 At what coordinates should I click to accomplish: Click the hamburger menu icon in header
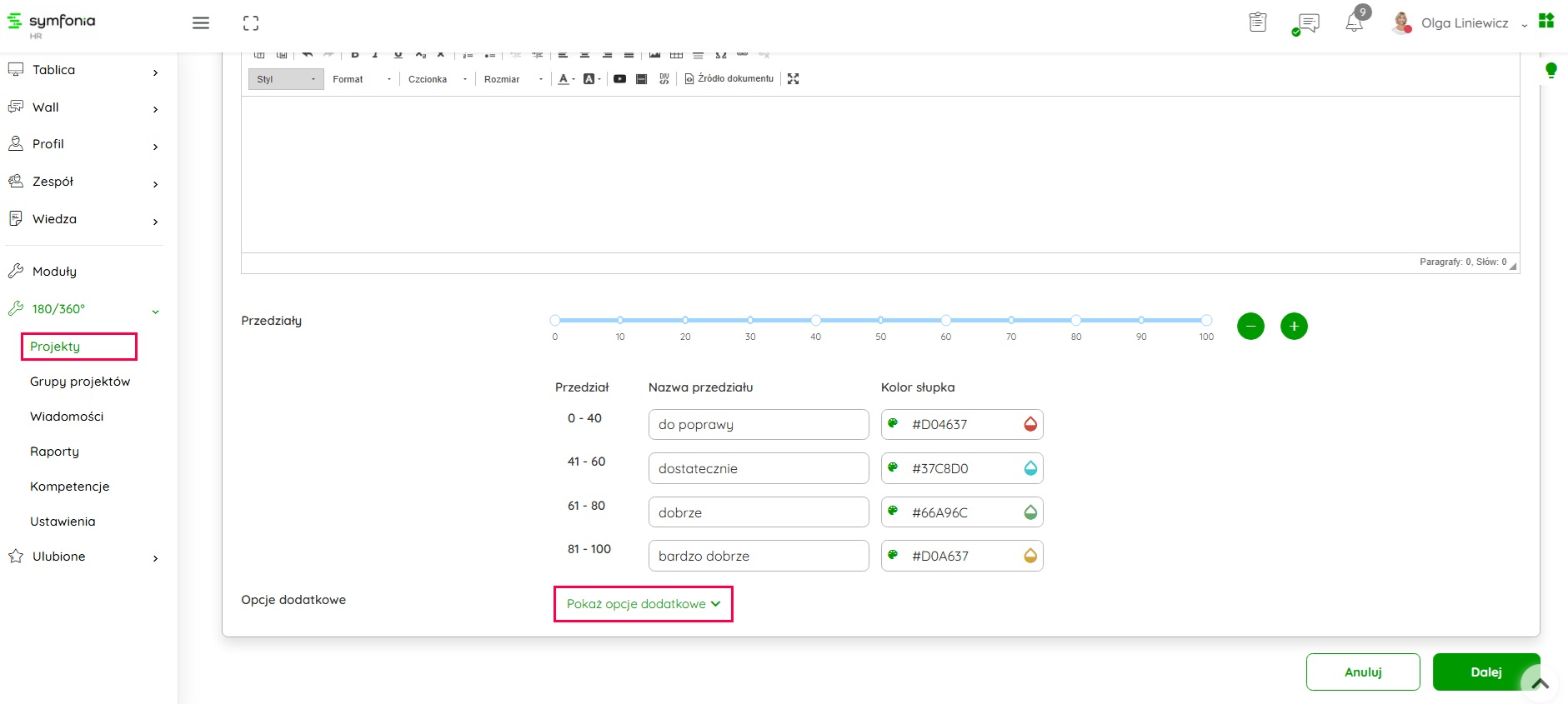201,23
